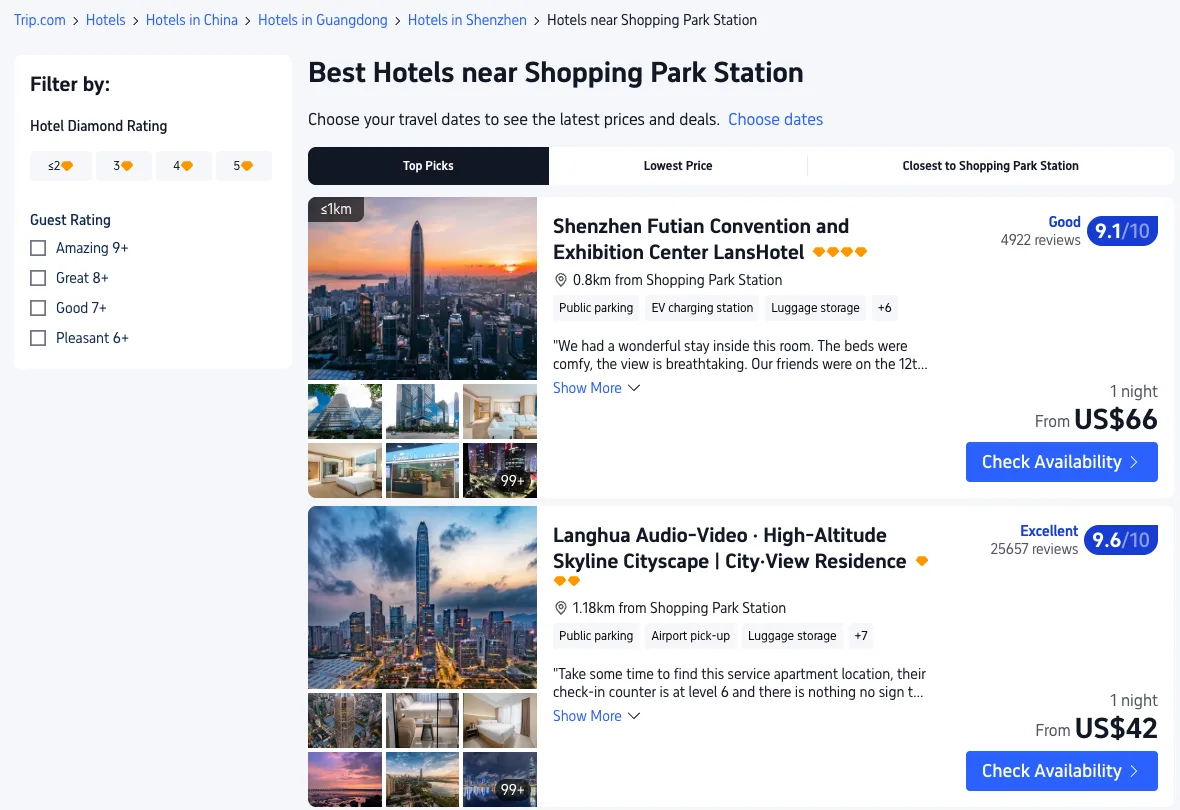Viewport: 1180px width, 810px height.
Task: Click the Choose dates link
Action: pyautogui.click(x=775, y=119)
